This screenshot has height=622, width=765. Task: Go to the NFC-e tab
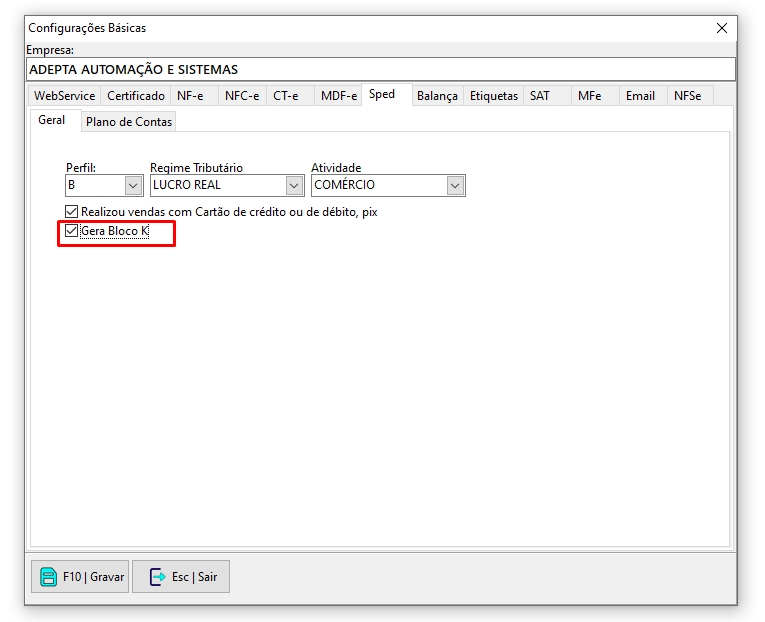pos(241,96)
